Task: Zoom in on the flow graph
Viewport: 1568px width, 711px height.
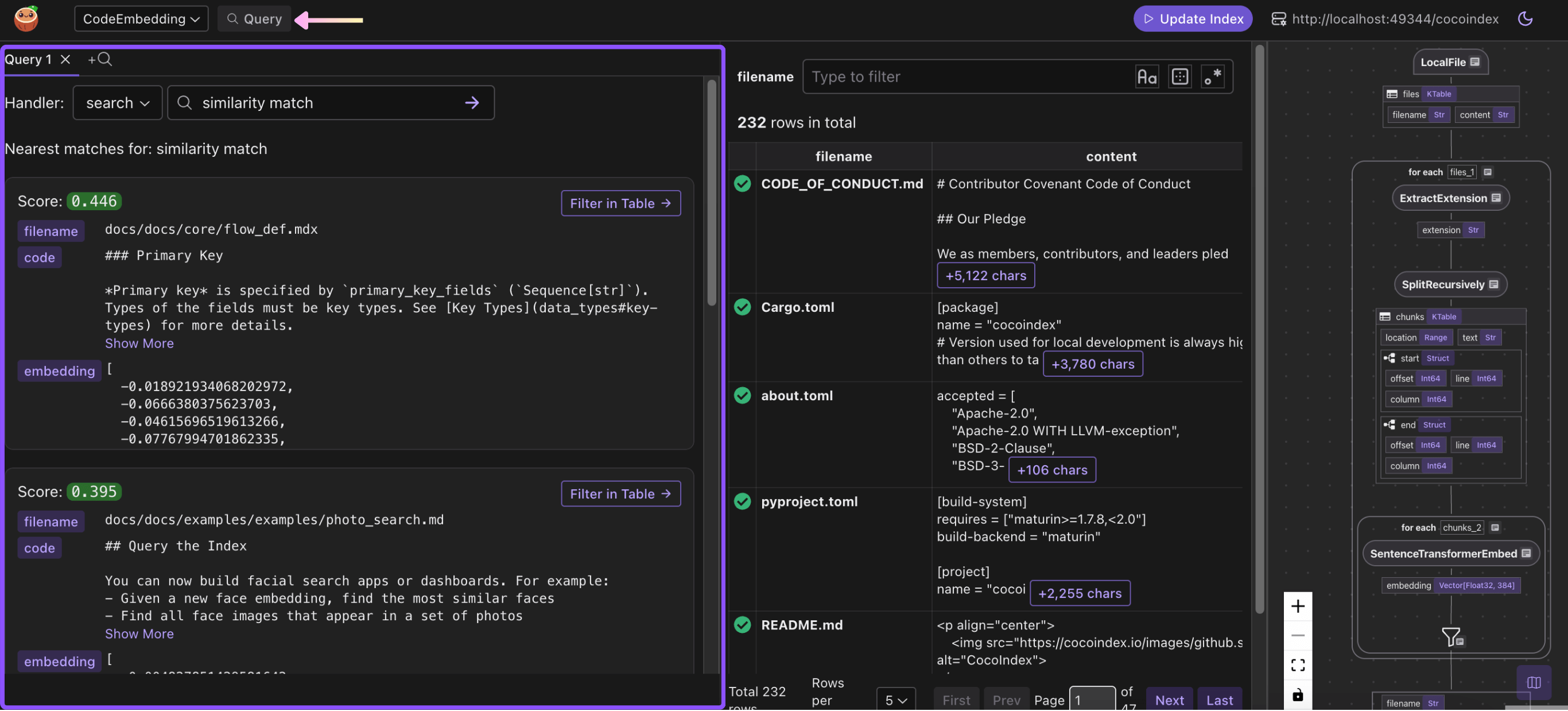Action: point(1298,607)
